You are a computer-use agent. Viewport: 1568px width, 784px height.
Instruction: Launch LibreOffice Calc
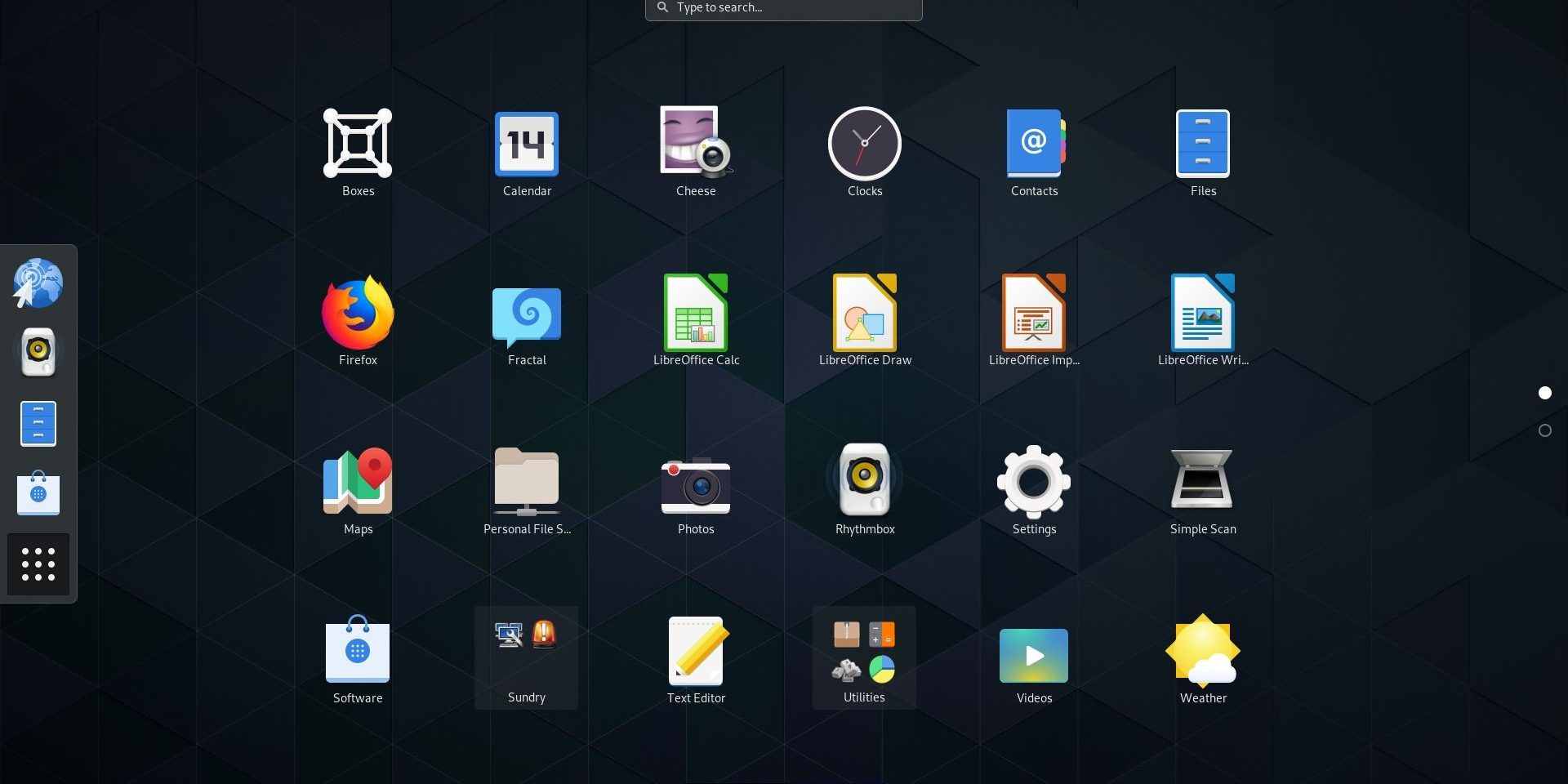click(696, 314)
